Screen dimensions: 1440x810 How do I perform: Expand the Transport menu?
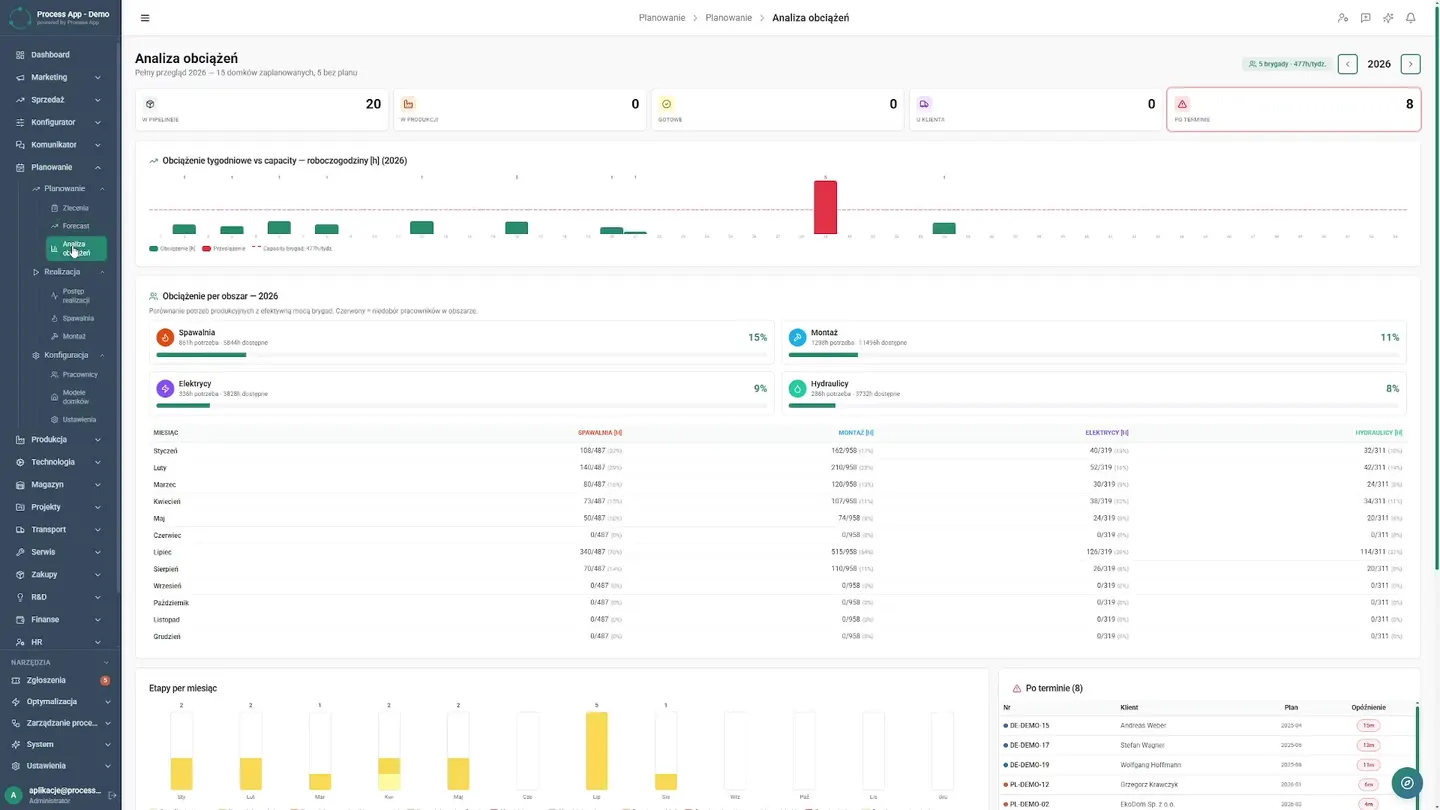[x=60, y=529]
